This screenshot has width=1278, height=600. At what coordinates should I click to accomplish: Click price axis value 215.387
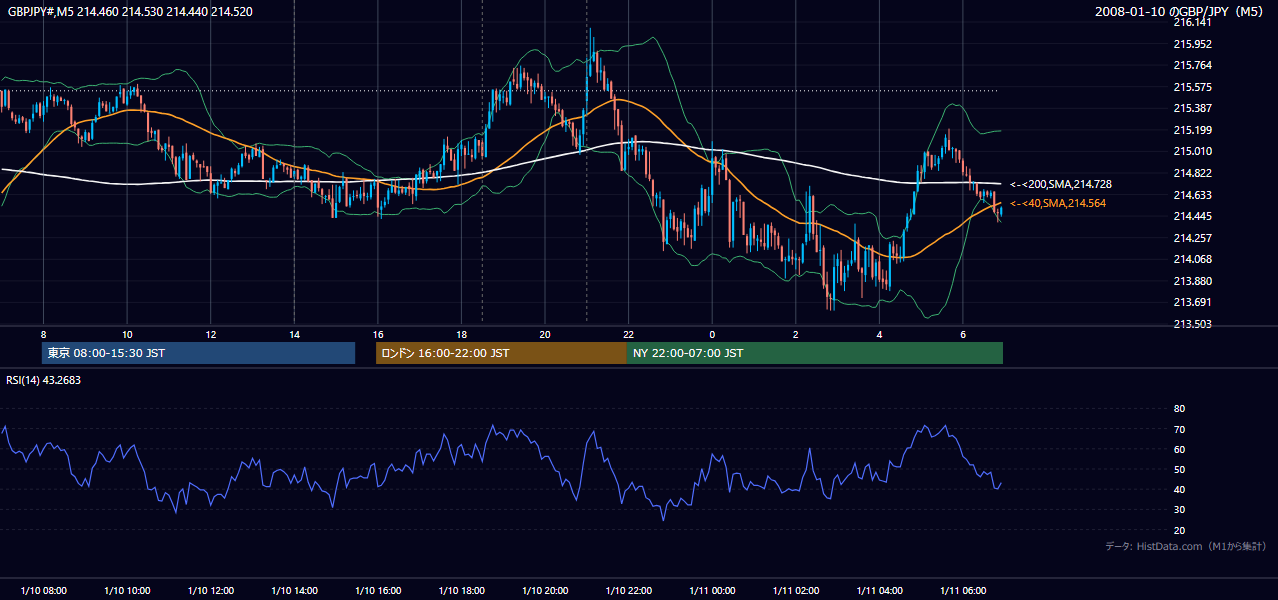[x=1192, y=108]
